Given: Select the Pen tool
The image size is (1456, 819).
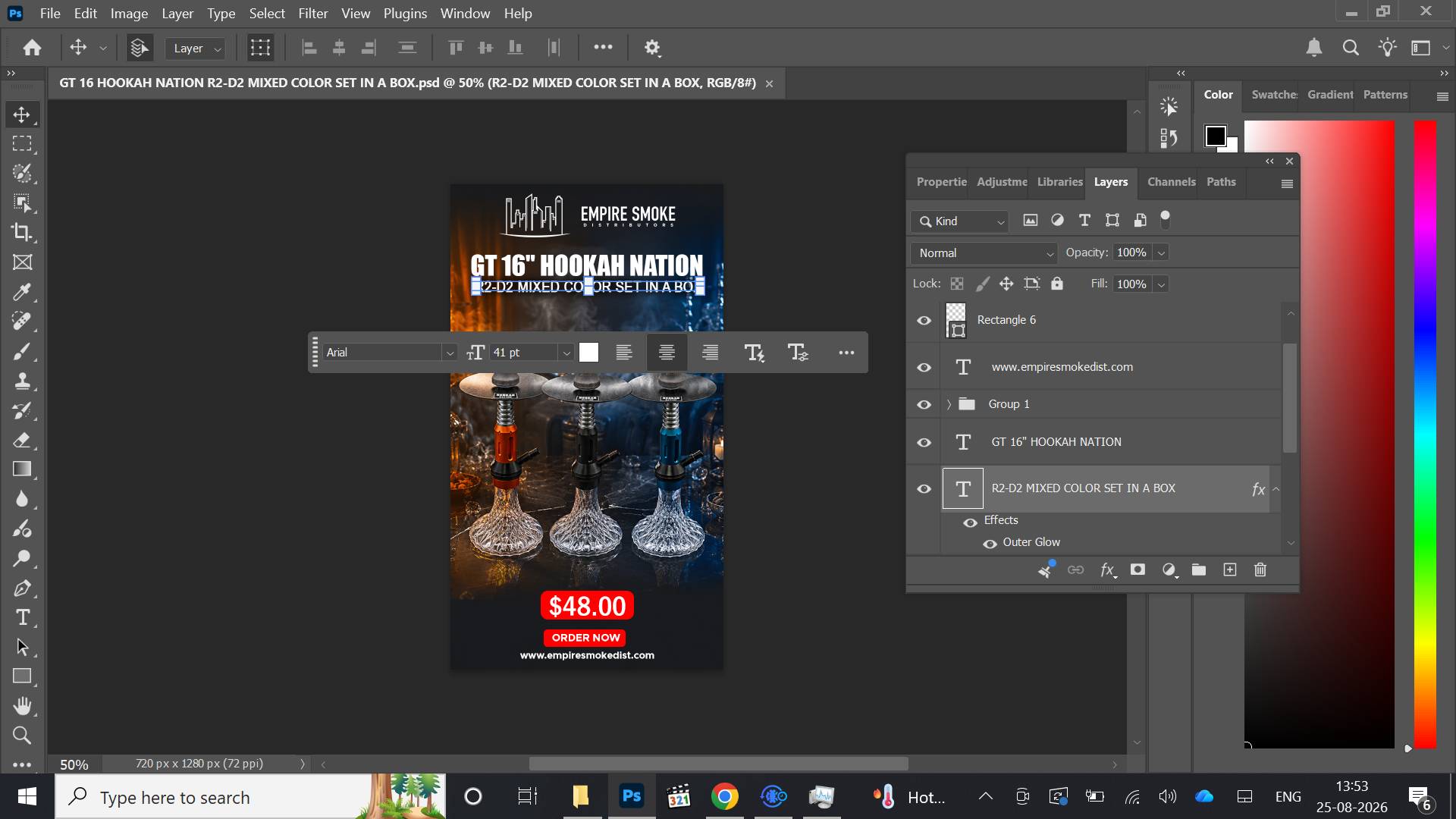Looking at the screenshot, I should pyautogui.click(x=22, y=588).
